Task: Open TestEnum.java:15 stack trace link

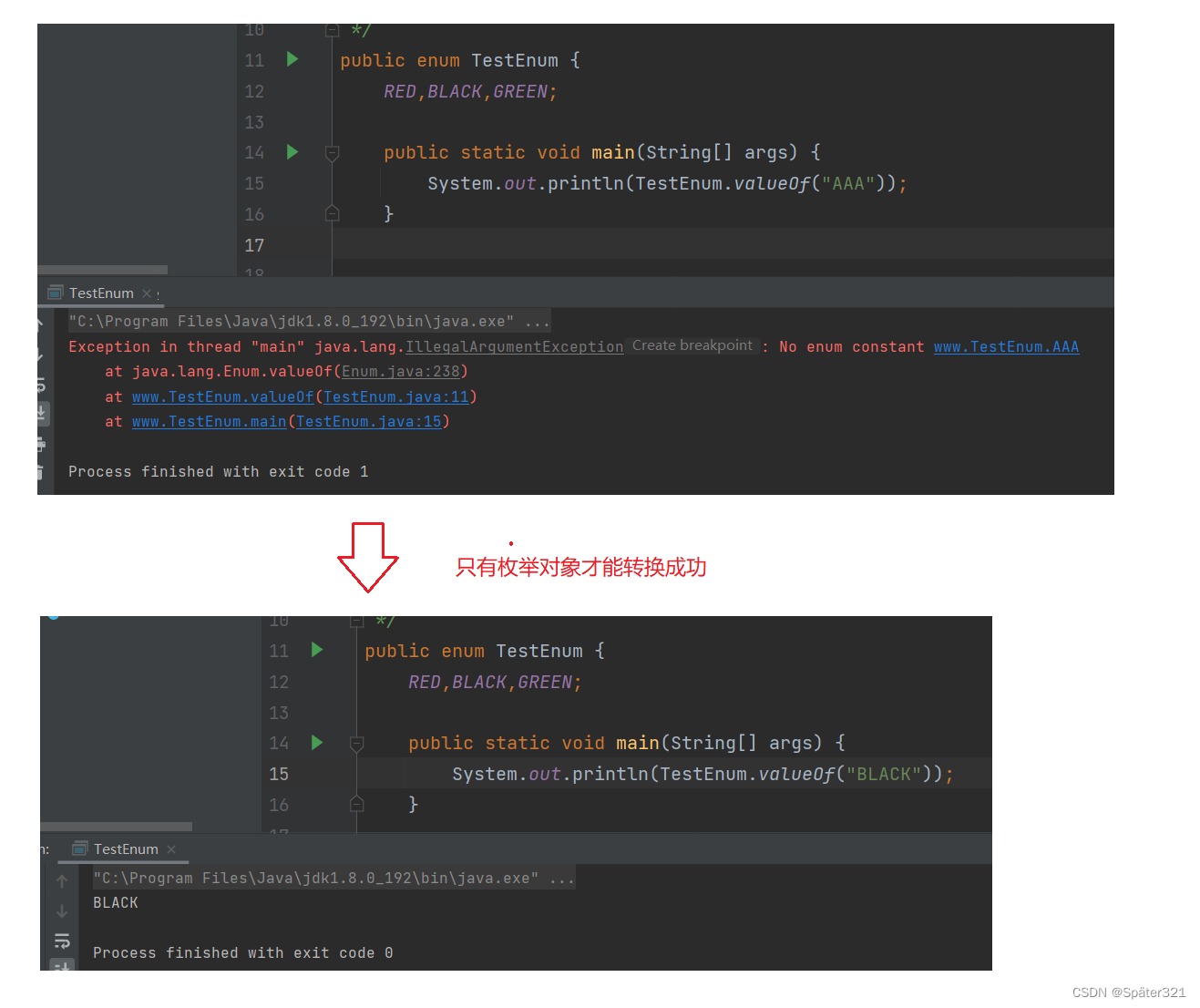Action: 369,421
